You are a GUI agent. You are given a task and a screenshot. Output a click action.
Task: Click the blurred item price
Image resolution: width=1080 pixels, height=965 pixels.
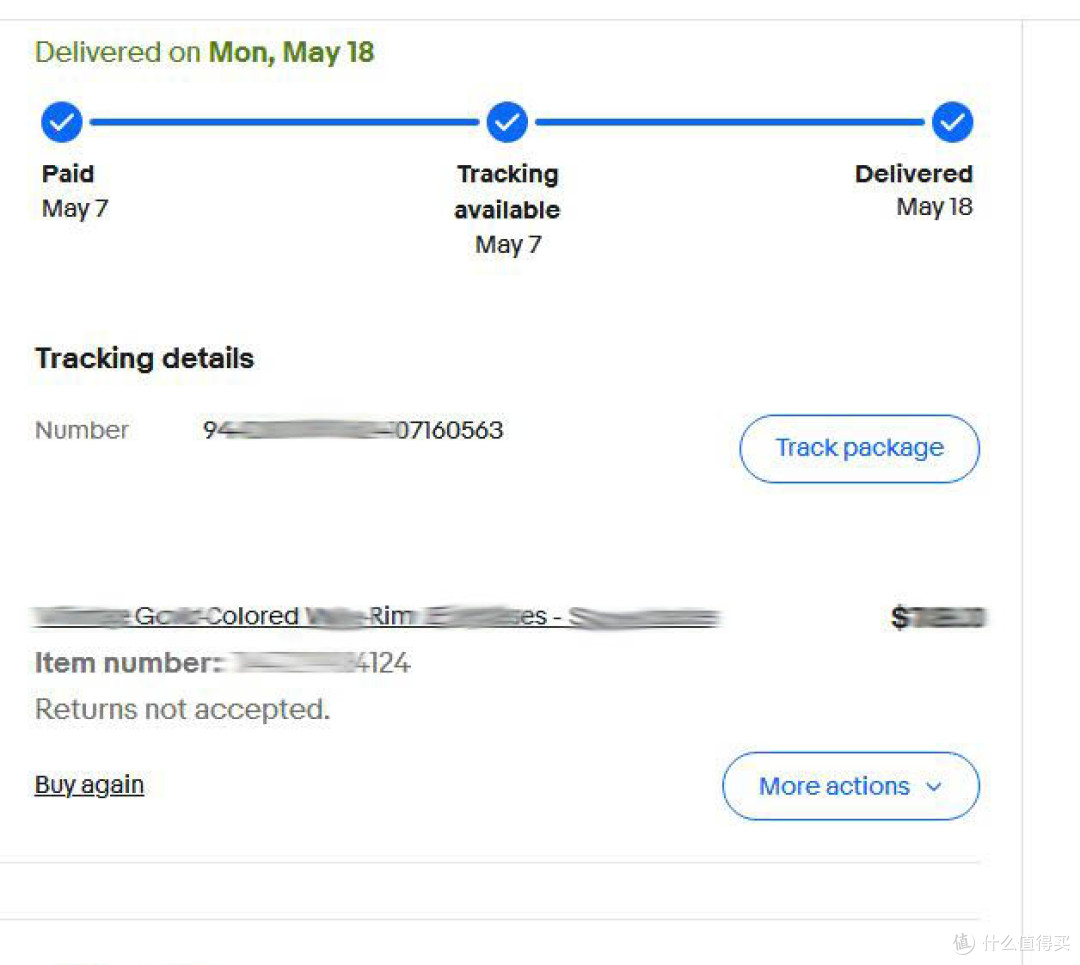click(x=938, y=616)
